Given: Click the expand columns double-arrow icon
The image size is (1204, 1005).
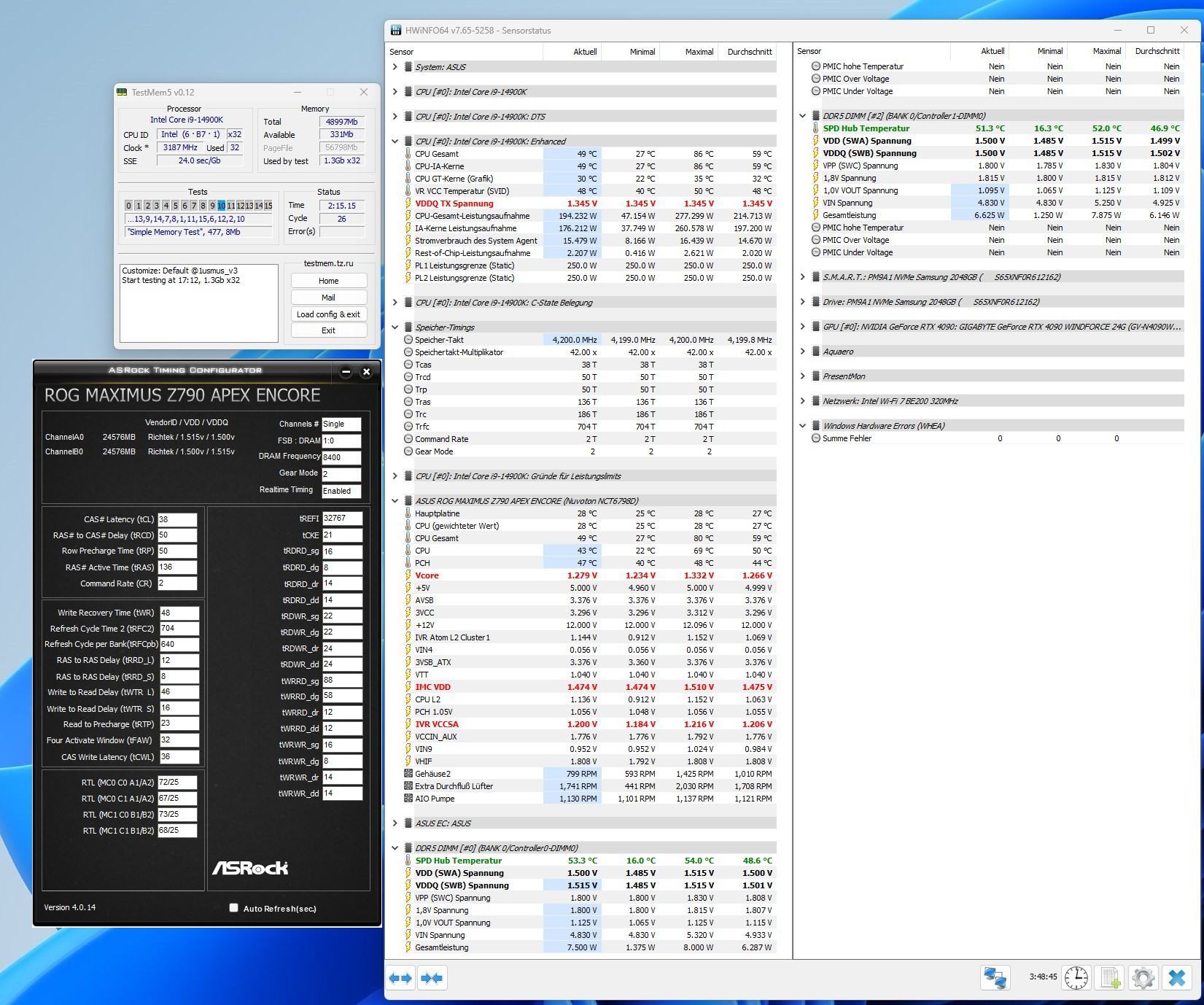Looking at the screenshot, I should click(x=400, y=978).
